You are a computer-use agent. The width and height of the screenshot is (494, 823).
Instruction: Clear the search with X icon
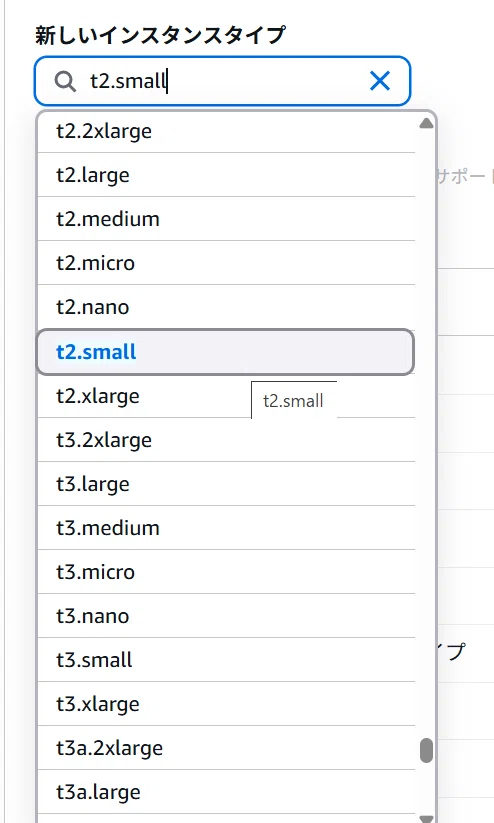point(380,81)
